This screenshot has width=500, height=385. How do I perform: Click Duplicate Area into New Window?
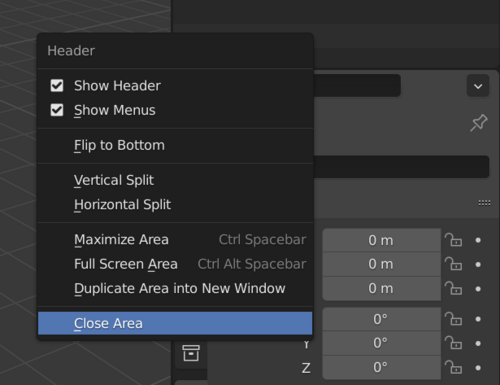coord(175,288)
